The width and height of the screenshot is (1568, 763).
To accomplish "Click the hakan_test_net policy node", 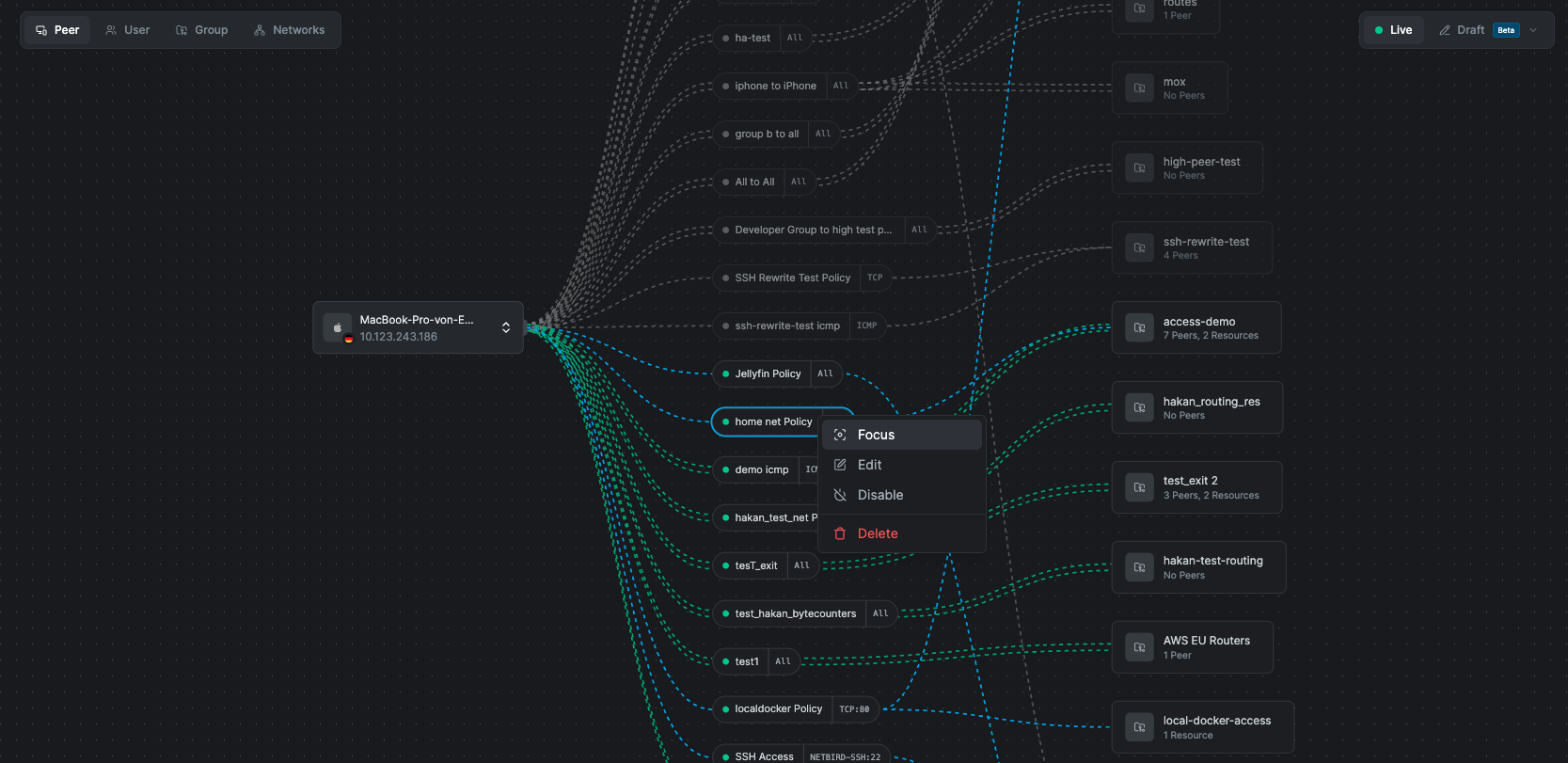I will pyautogui.click(x=766, y=517).
